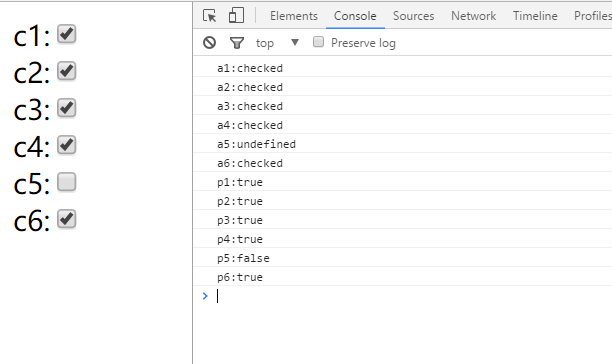Select the Console tab
Screen dimensions: 612x364
(355, 16)
